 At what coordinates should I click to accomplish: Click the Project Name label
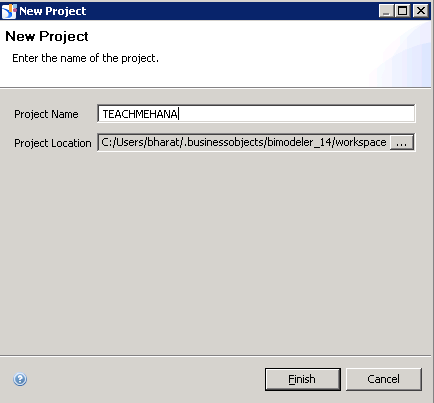click(46, 114)
